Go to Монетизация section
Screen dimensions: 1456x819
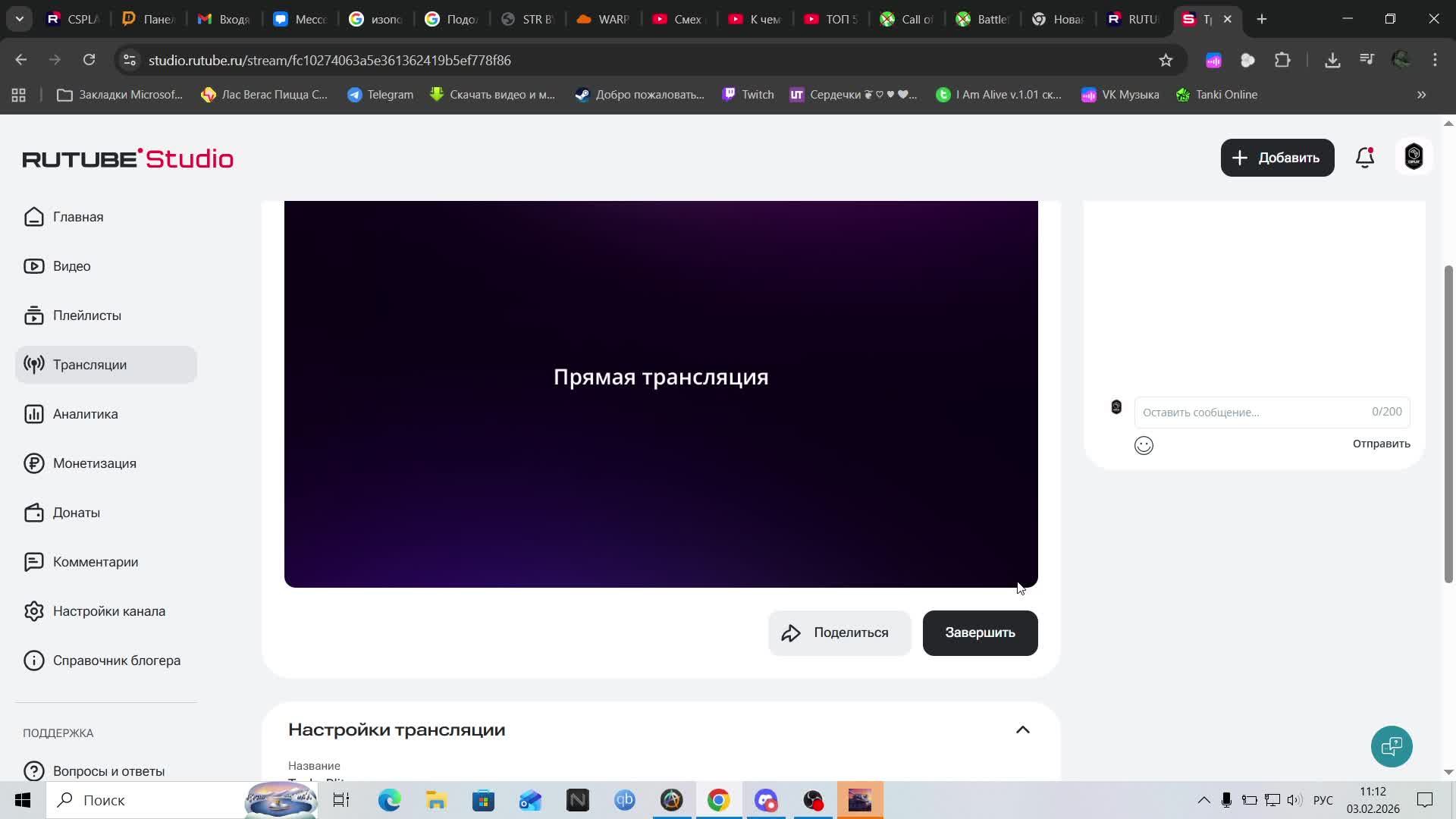(x=94, y=463)
